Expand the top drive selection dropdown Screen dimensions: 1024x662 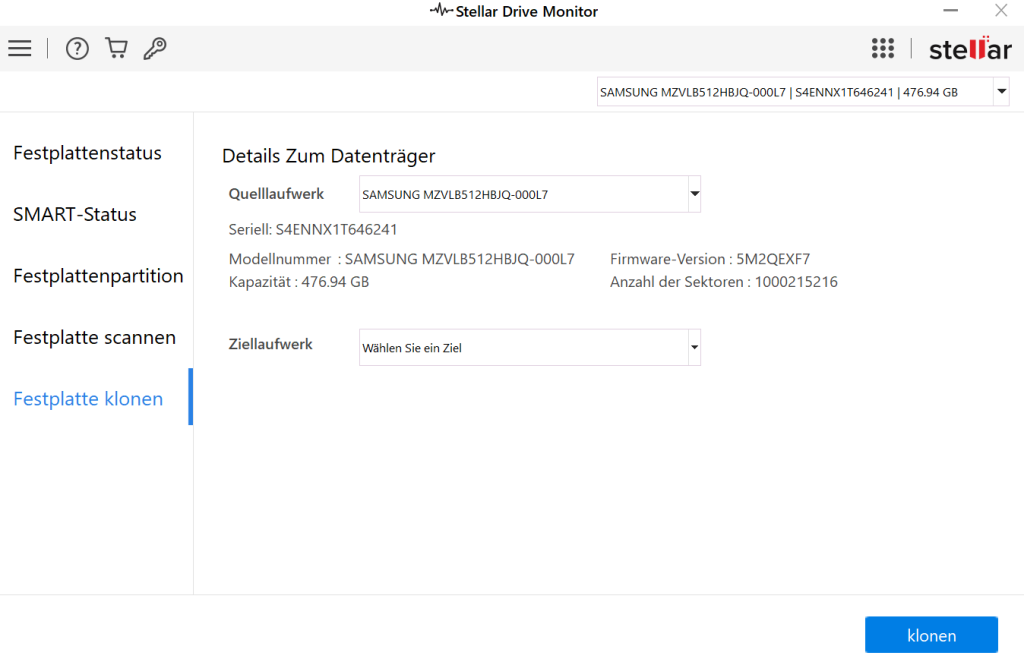pos(1001,92)
